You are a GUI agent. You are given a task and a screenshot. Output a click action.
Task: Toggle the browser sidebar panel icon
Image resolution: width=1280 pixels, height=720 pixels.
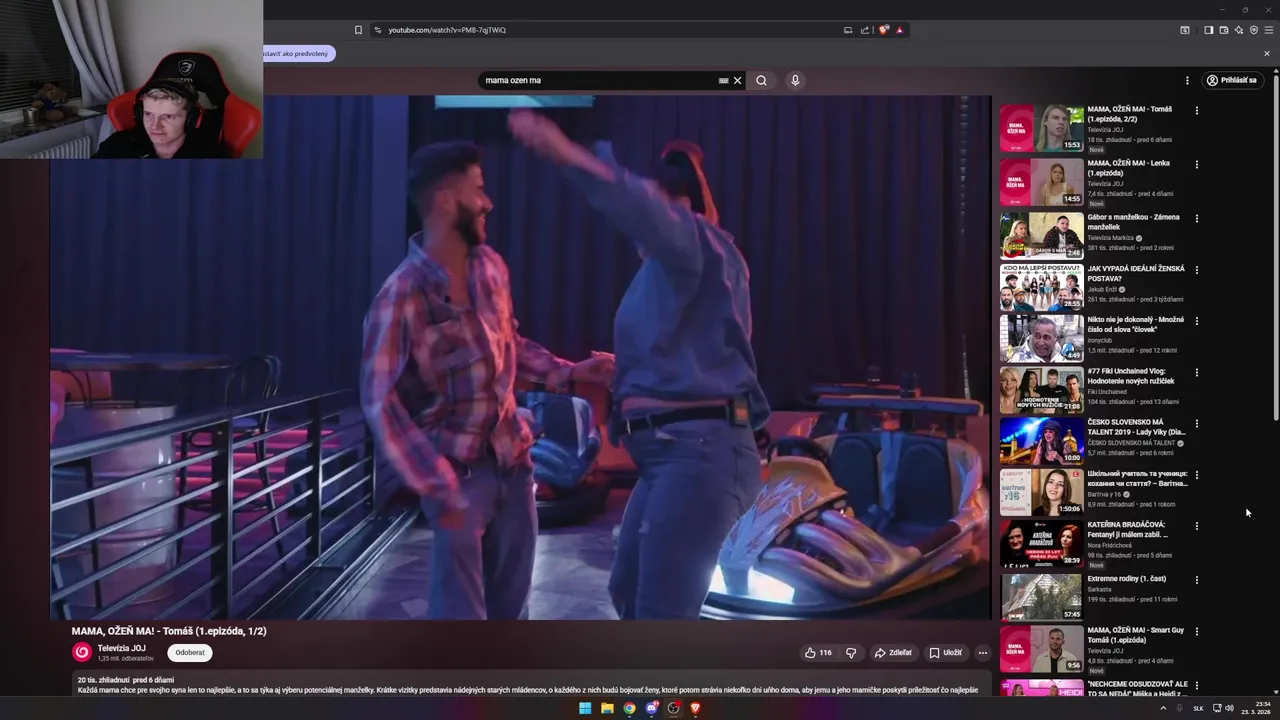[1208, 30]
